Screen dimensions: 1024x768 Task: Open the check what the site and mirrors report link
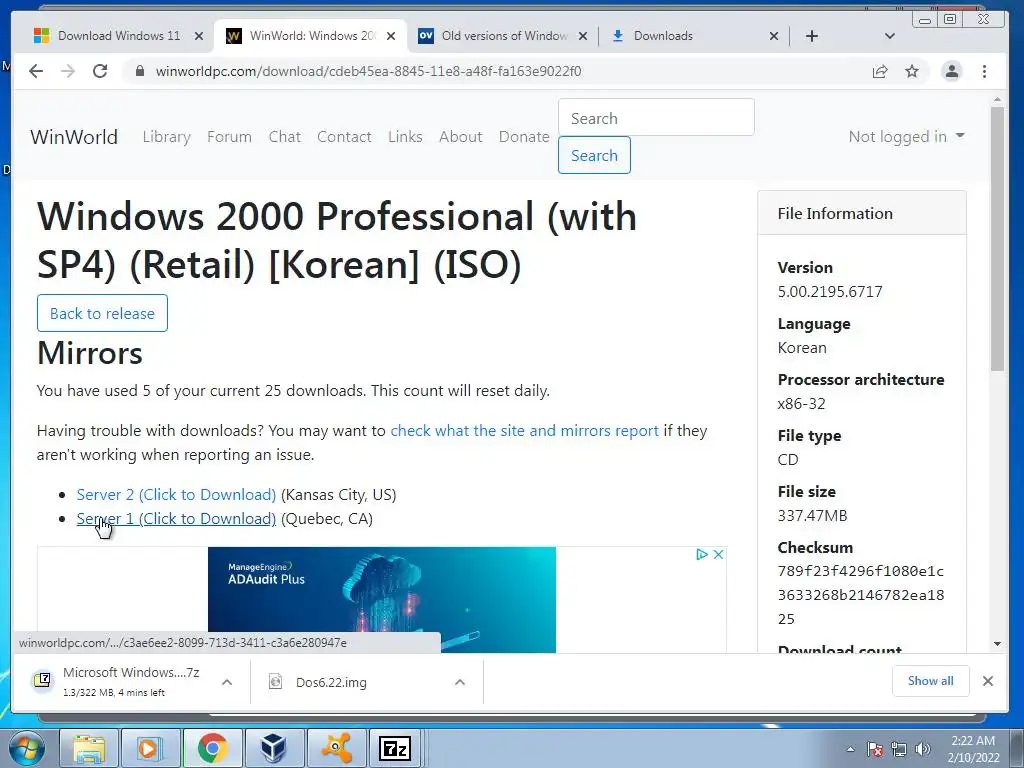[x=524, y=430]
